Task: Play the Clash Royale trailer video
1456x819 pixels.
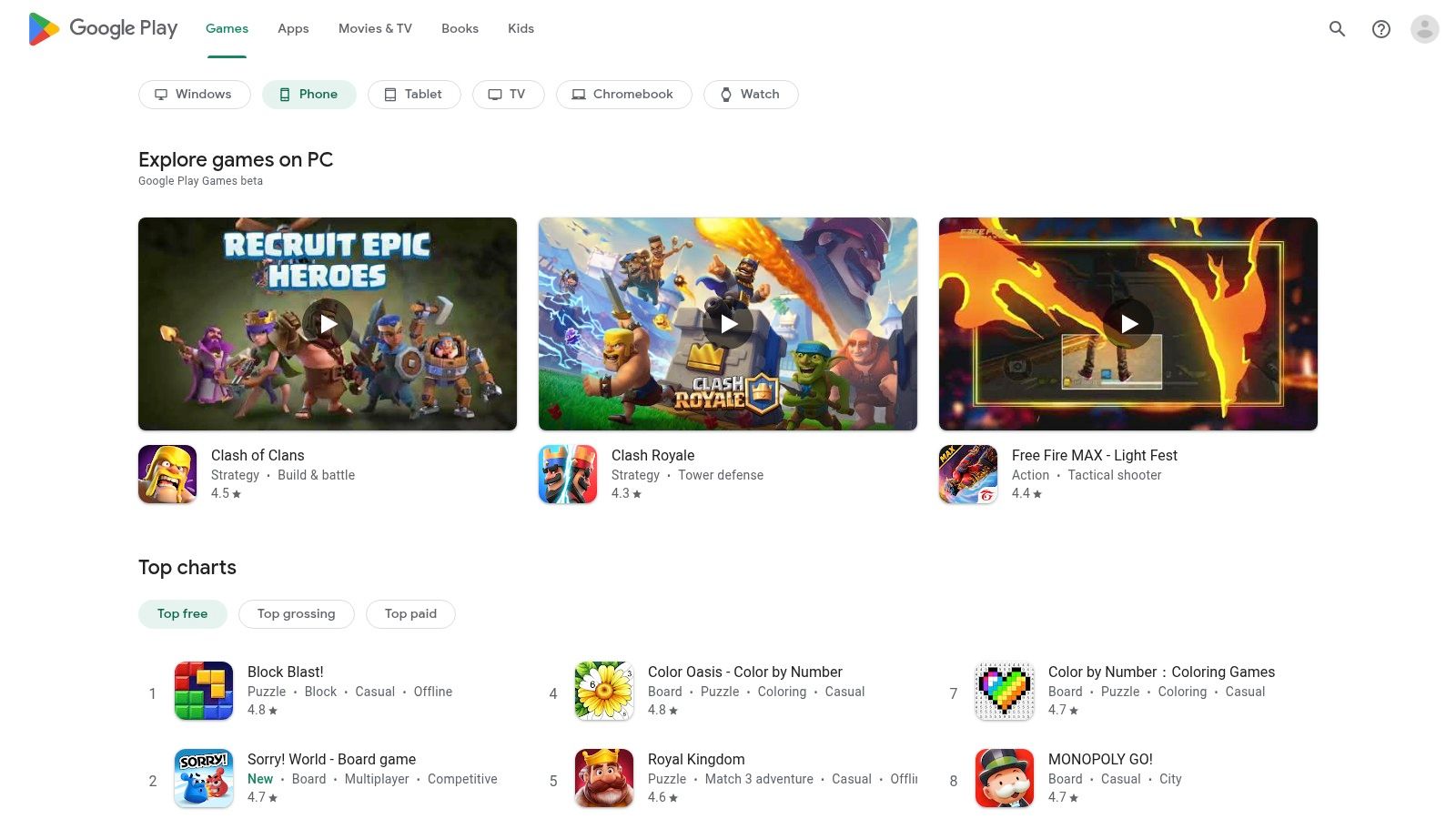Action: click(x=728, y=323)
